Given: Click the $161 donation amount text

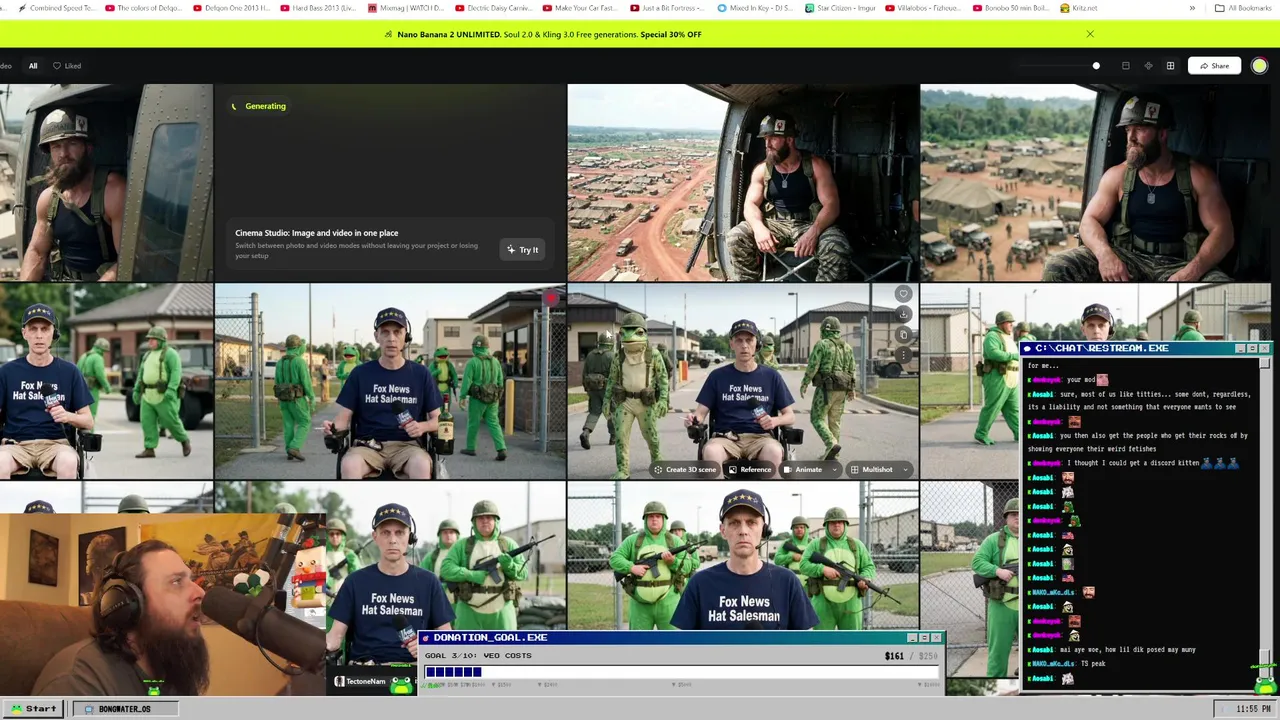Looking at the screenshot, I should (x=894, y=656).
